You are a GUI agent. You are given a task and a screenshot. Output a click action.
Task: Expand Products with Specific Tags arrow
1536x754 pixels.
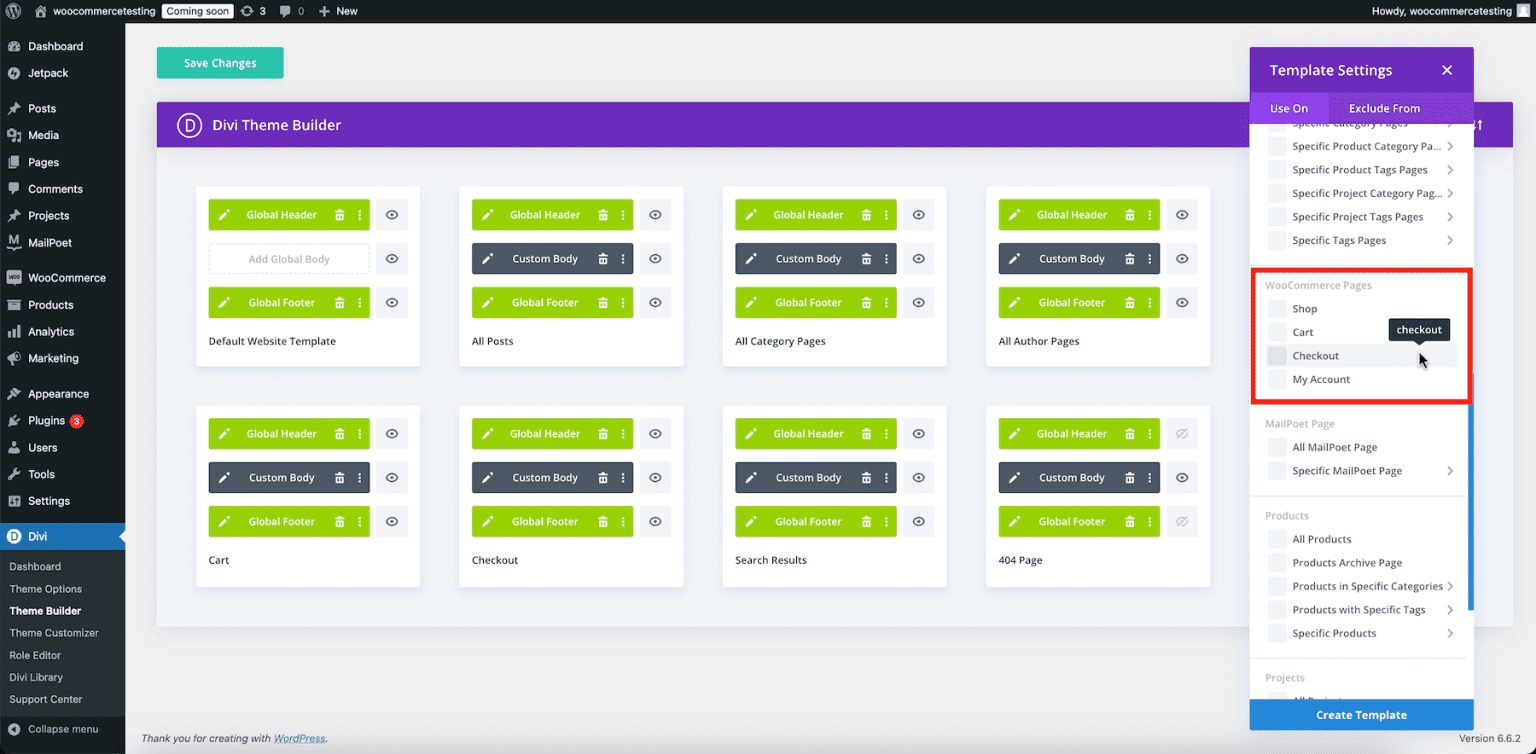point(1450,610)
